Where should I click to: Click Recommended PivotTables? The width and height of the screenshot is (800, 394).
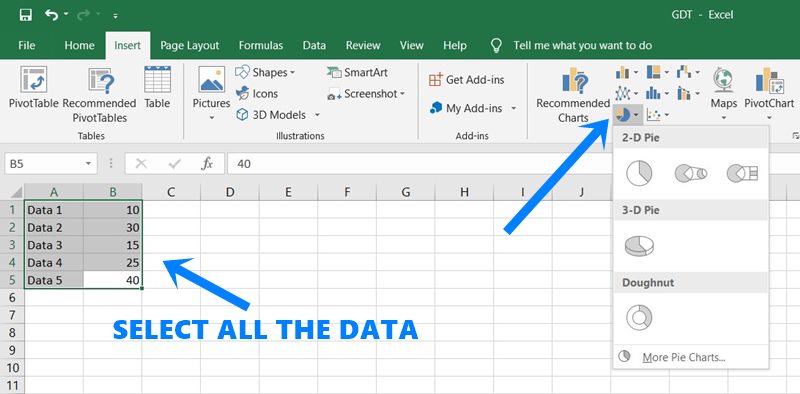click(x=99, y=95)
